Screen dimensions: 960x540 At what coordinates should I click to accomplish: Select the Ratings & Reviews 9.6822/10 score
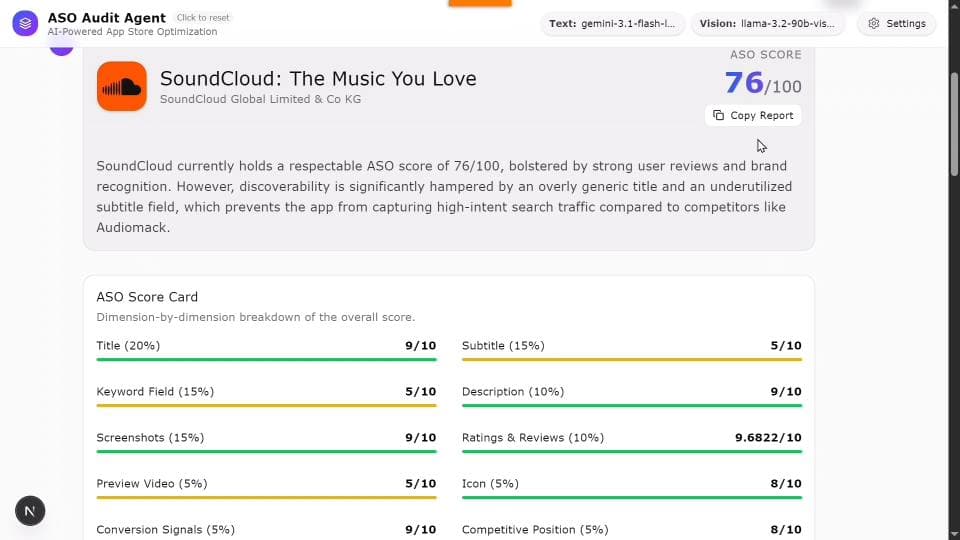click(768, 438)
